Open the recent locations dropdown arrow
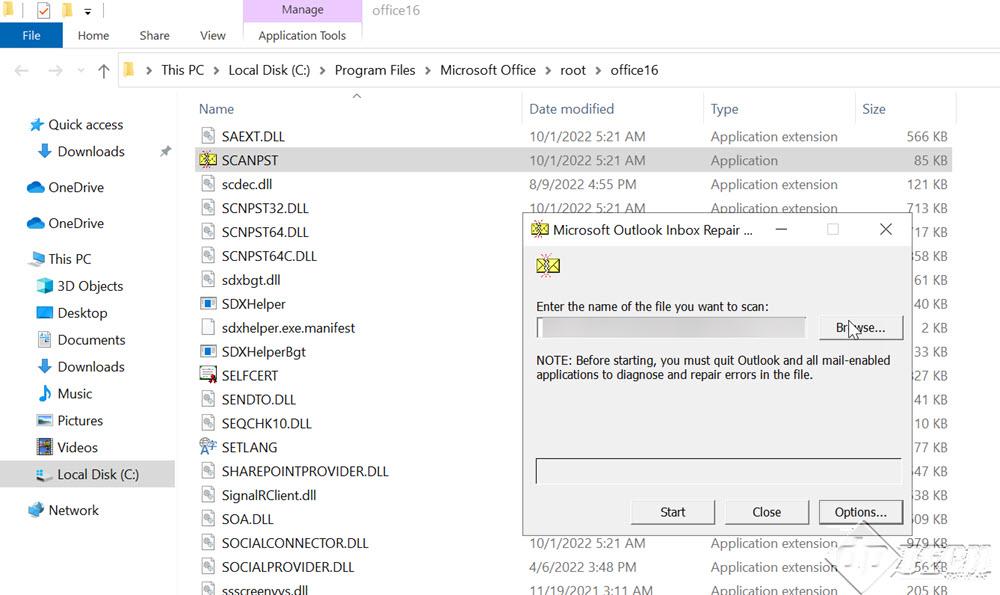The width and height of the screenshot is (1000, 595). point(80,70)
